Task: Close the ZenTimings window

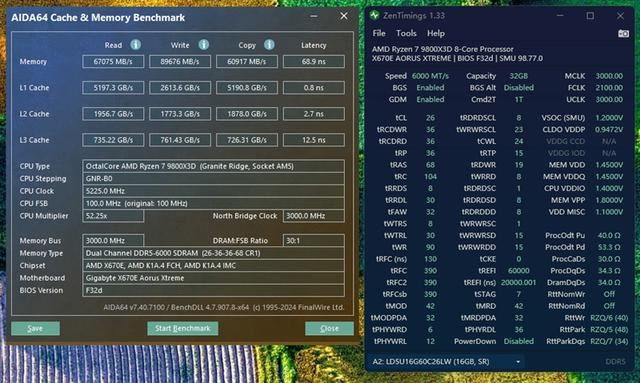Action: [620, 16]
